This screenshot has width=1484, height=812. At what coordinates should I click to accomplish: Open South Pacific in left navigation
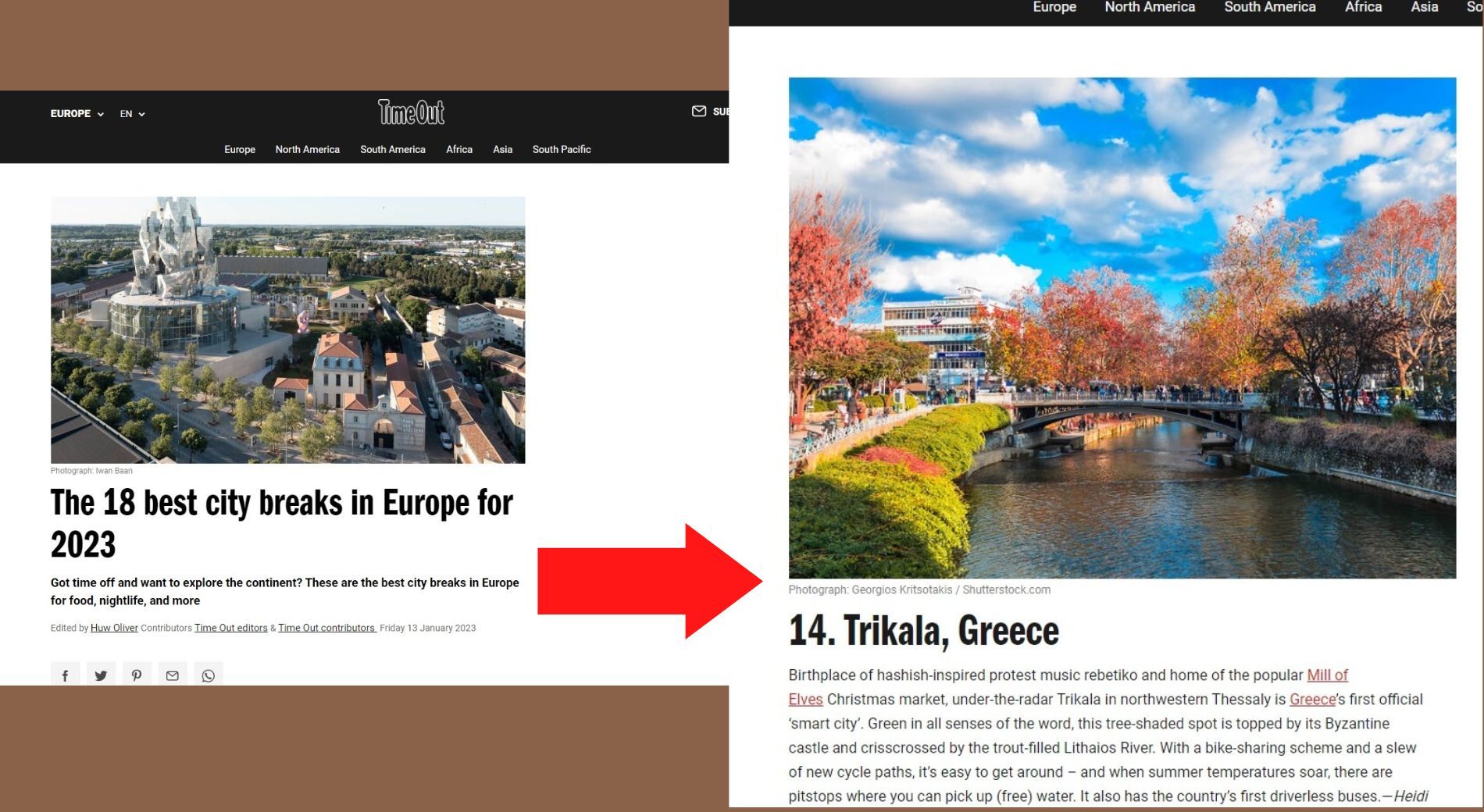coord(561,149)
